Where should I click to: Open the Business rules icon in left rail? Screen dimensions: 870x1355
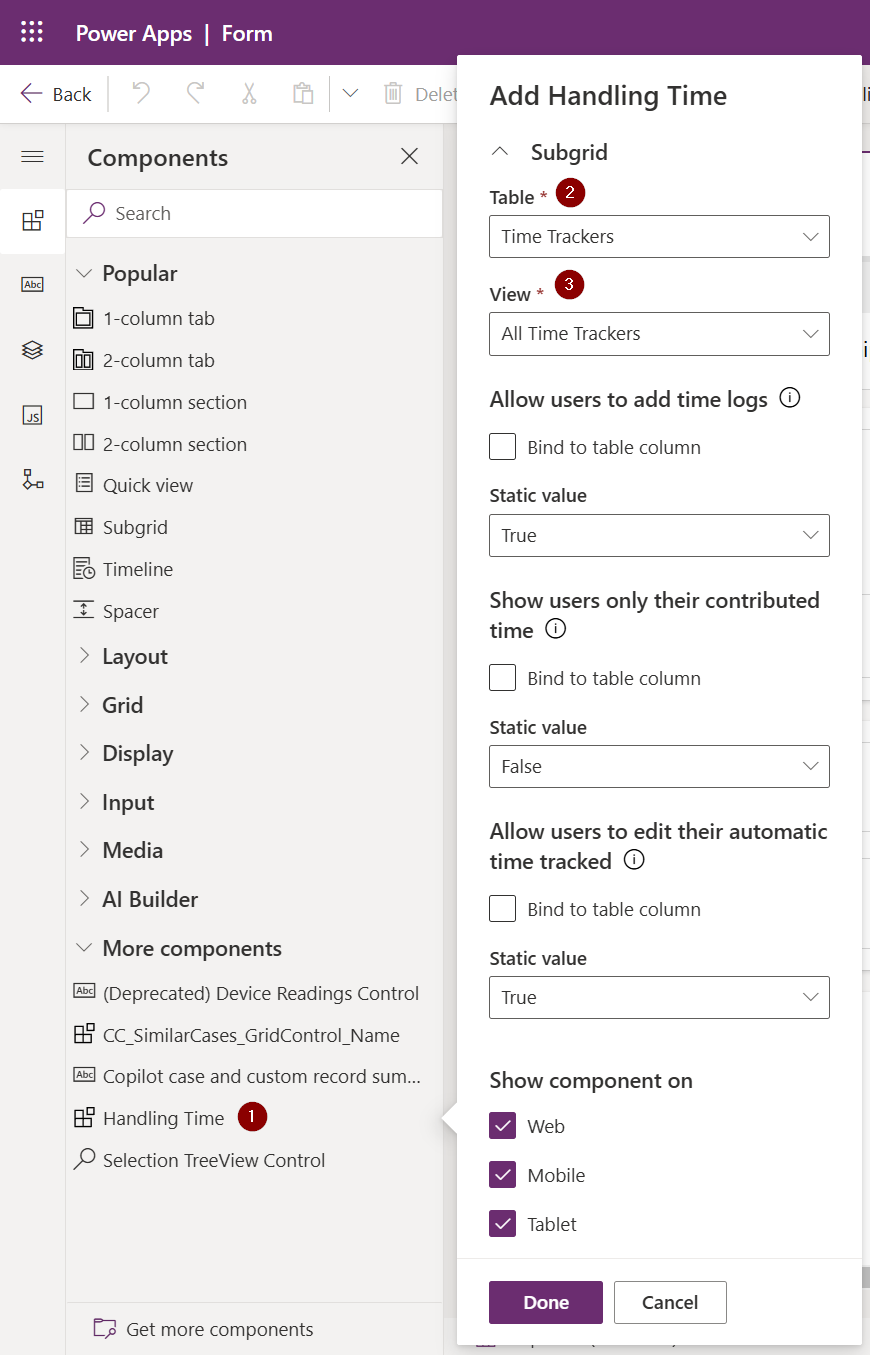pos(33,480)
